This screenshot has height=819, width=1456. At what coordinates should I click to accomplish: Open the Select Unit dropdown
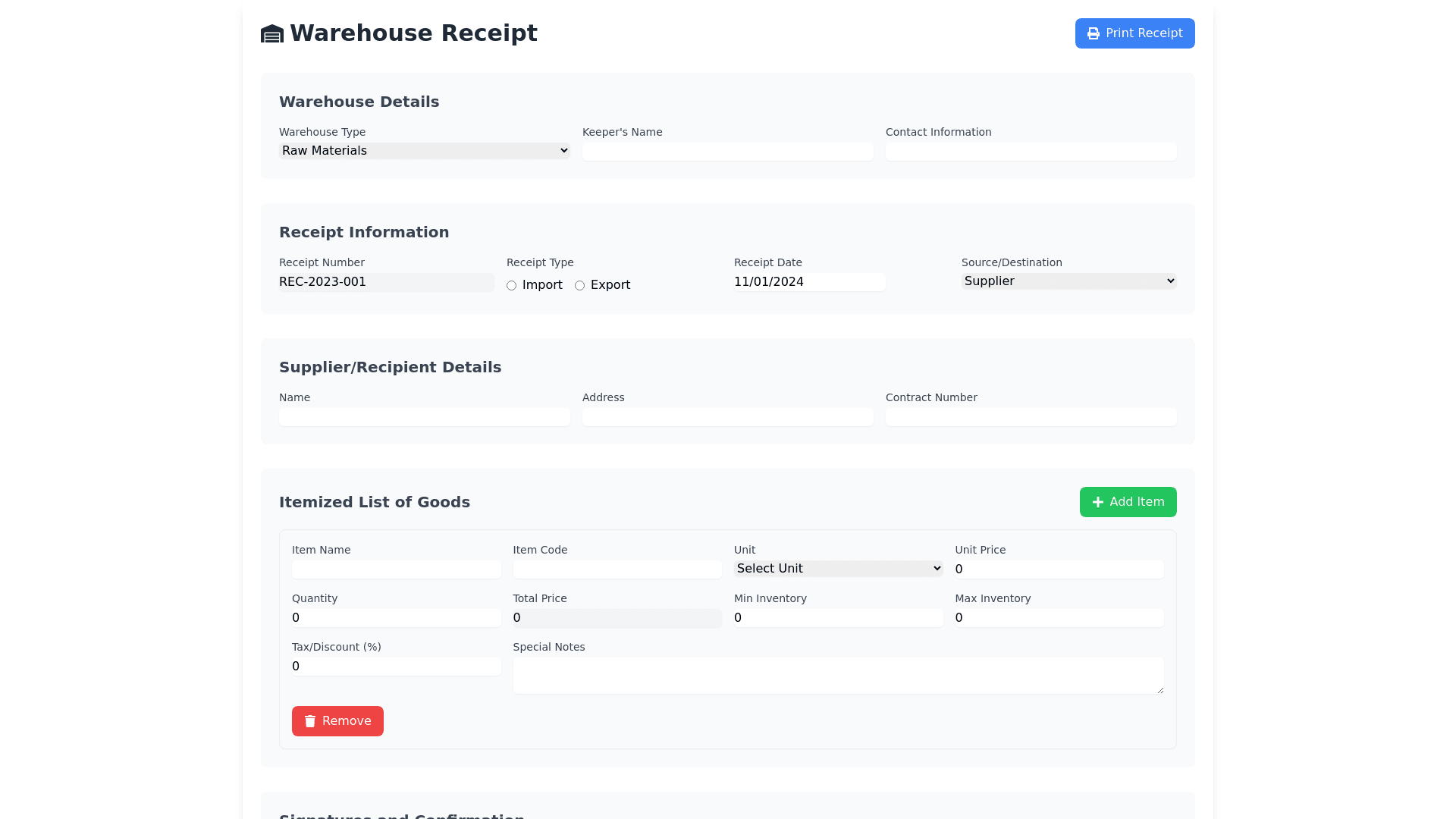point(838,569)
